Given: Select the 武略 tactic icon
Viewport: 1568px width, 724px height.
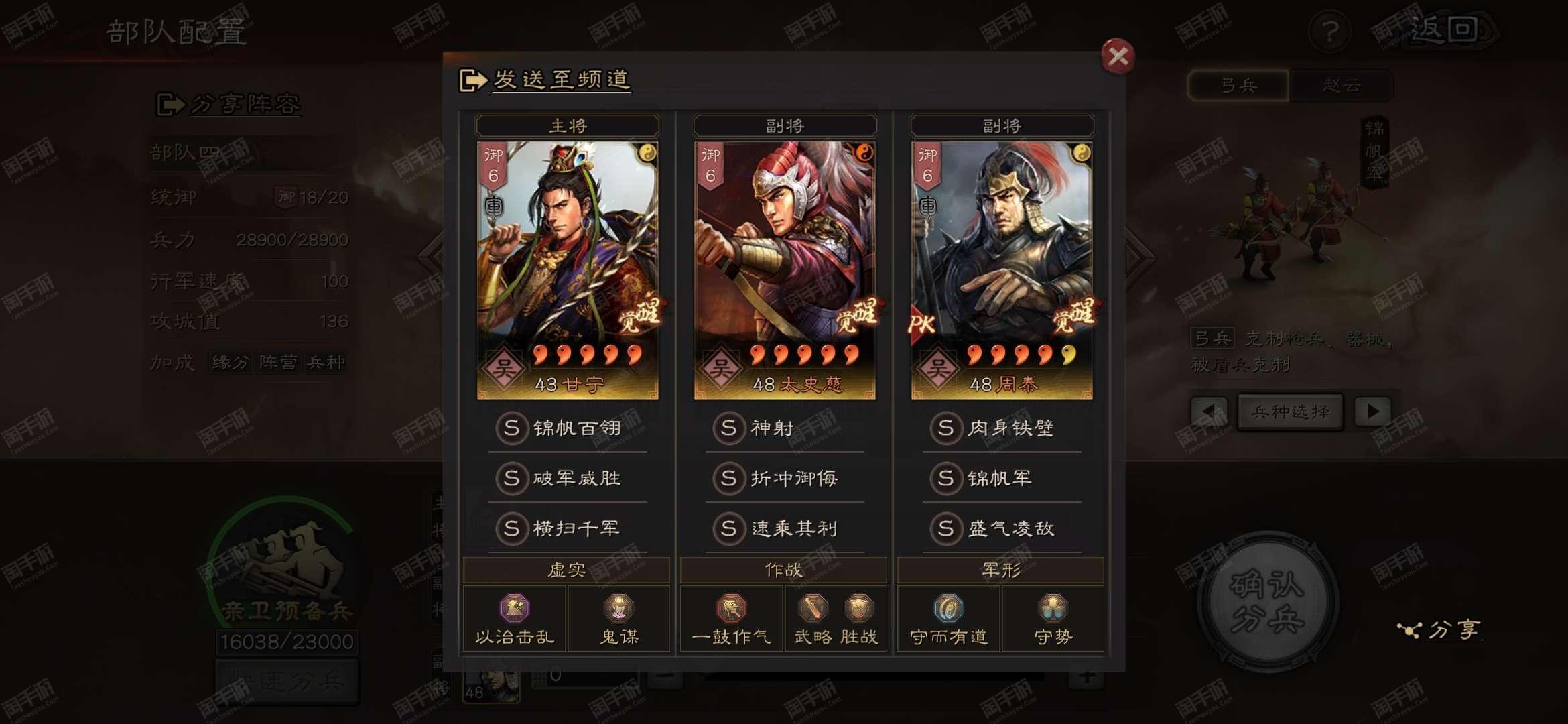Looking at the screenshot, I should coord(812,609).
